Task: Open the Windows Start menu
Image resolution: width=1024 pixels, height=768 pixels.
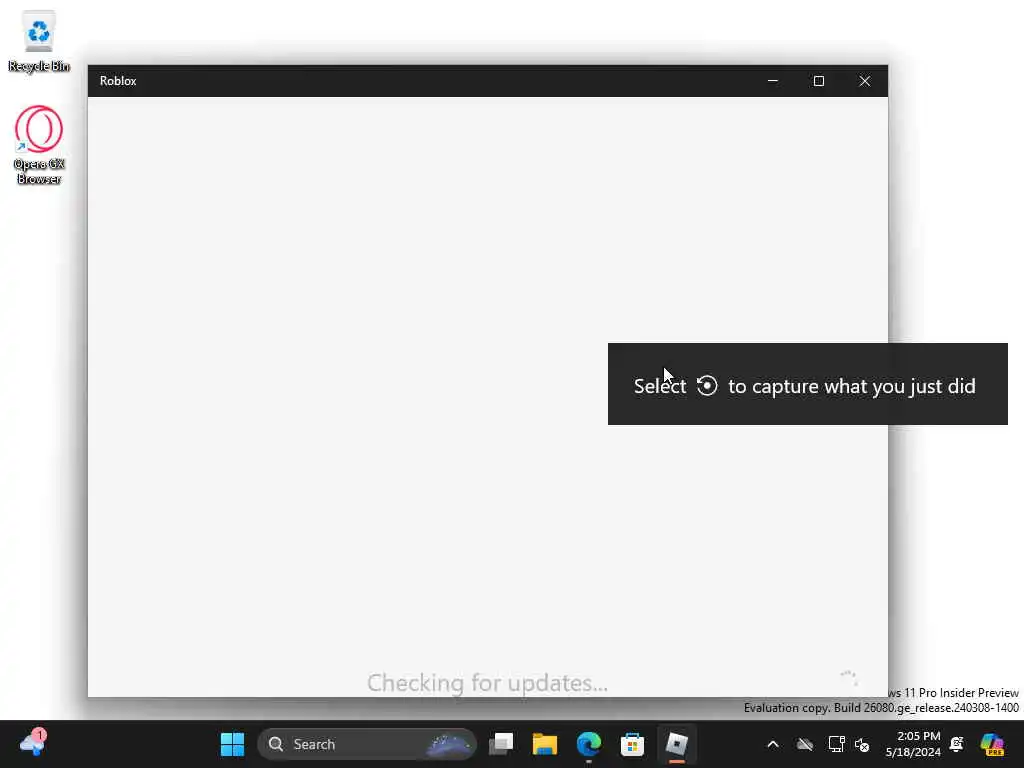Action: pyautogui.click(x=232, y=744)
